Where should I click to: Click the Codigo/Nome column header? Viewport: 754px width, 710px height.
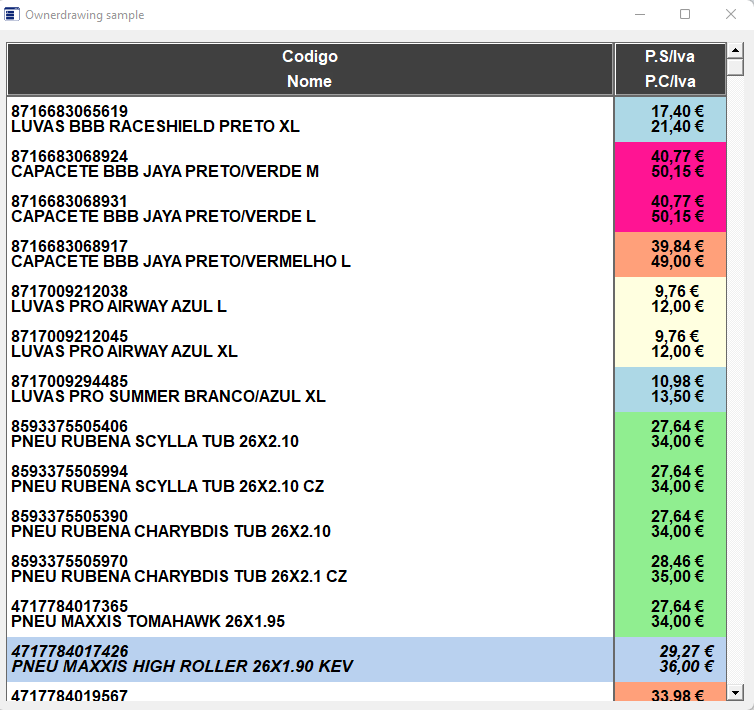coord(310,69)
